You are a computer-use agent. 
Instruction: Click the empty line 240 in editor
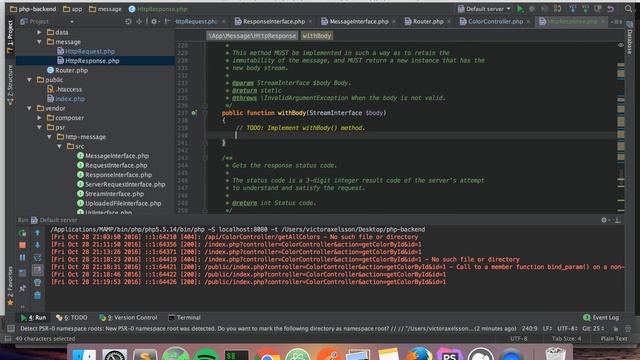(x=412, y=135)
